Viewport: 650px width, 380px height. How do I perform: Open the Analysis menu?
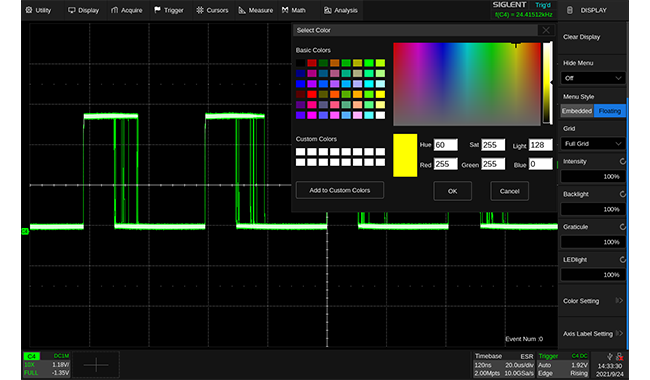(x=340, y=10)
